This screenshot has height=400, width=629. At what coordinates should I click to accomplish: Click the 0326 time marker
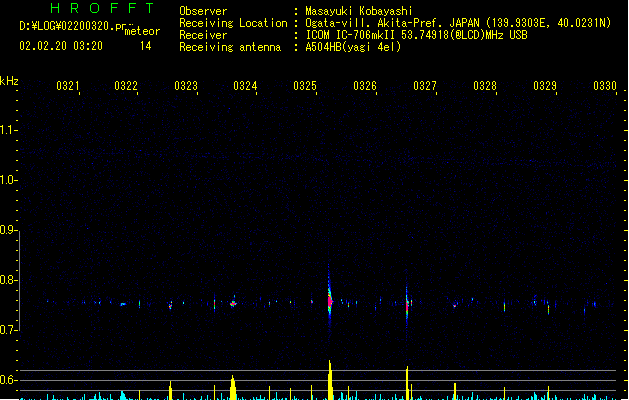point(365,86)
